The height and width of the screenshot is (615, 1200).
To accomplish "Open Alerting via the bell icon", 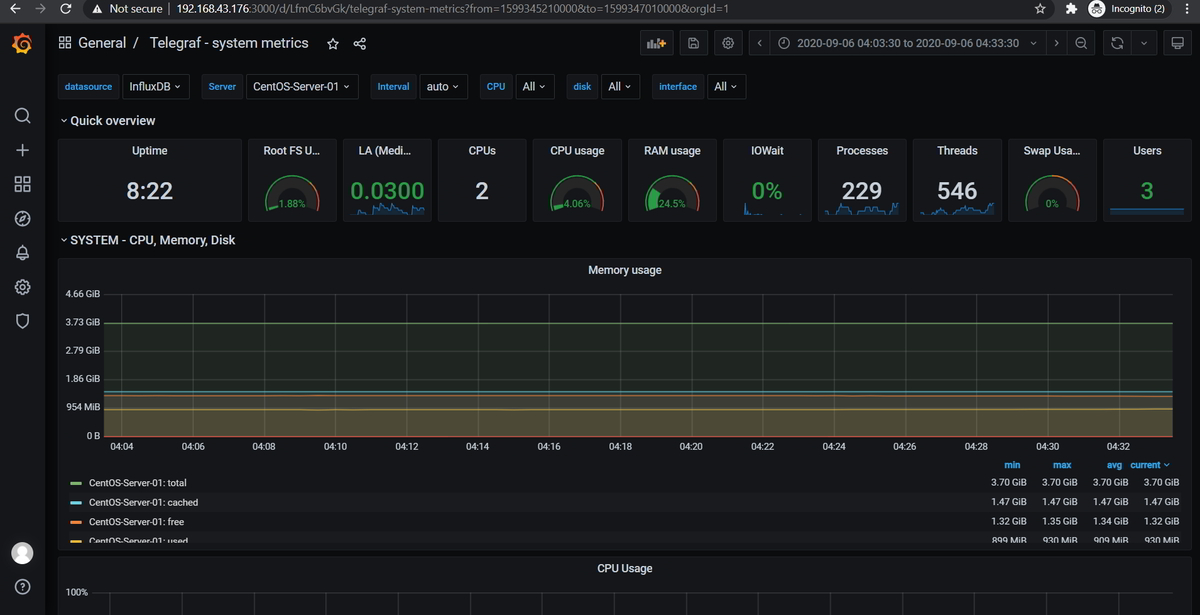I will click(22, 252).
